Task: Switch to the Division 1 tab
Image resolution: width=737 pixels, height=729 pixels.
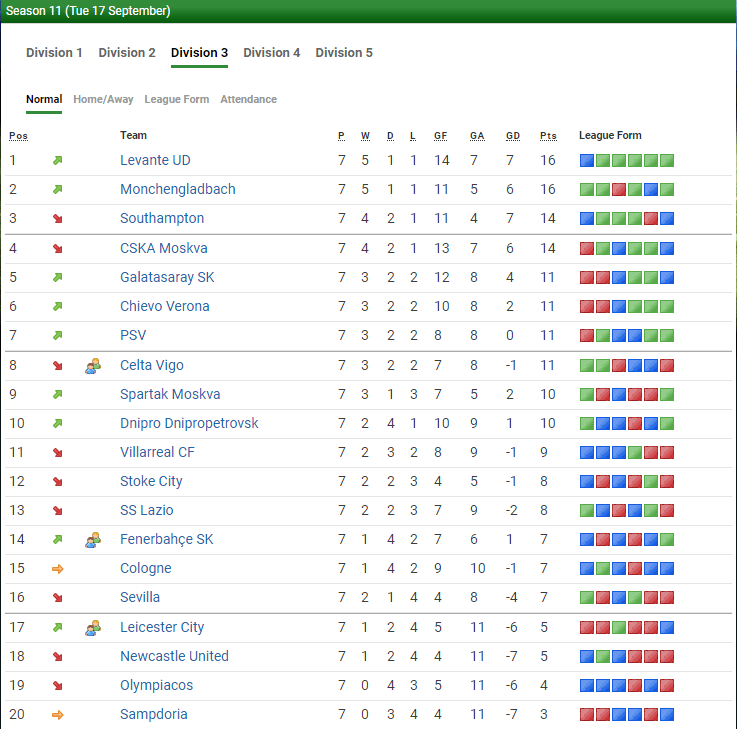Action: point(54,53)
